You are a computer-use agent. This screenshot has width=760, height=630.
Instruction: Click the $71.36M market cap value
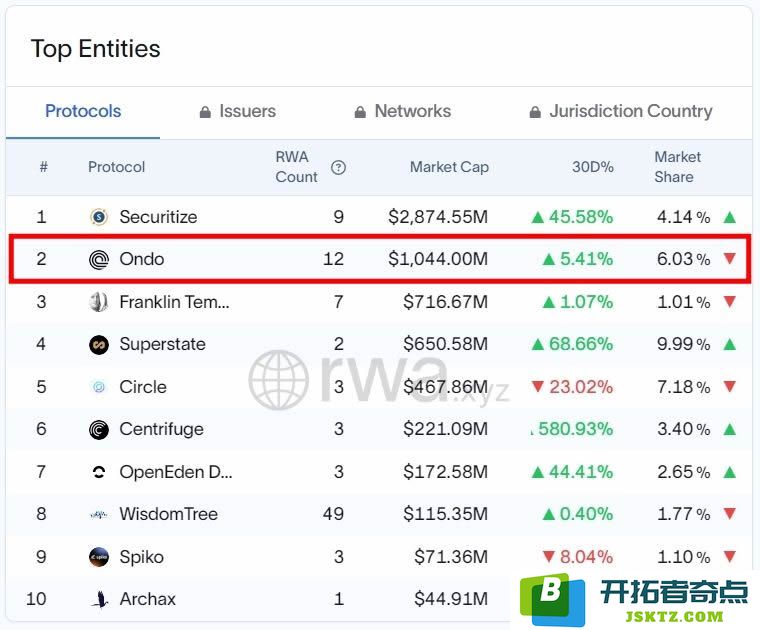click(x=451, y=557)
